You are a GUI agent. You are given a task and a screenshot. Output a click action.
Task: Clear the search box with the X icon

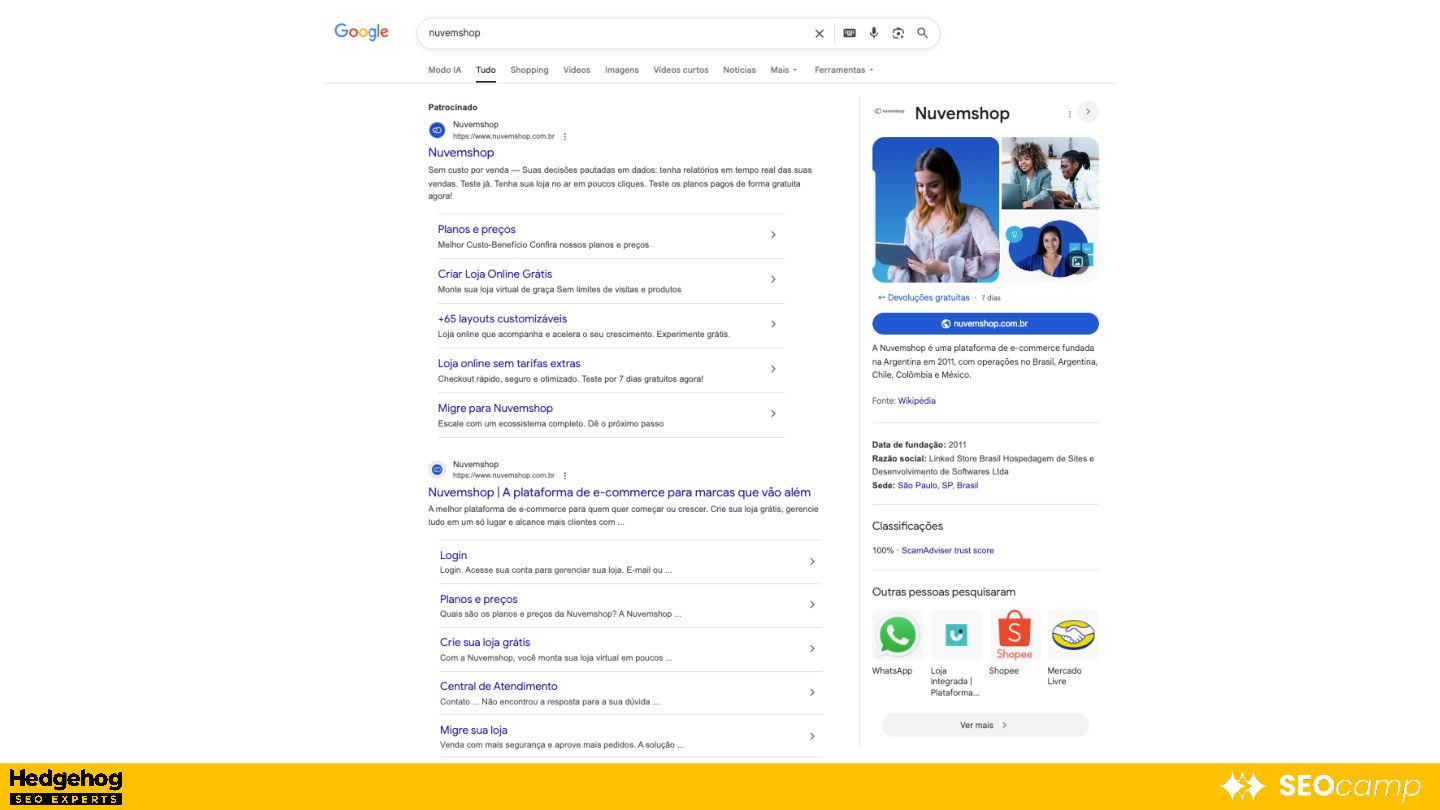(819, 33)
